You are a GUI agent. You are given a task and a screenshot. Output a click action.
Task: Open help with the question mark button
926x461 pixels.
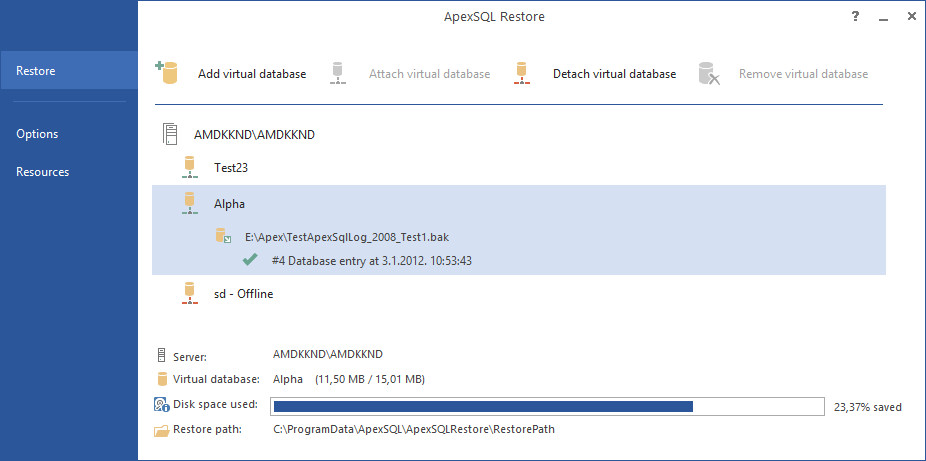coord(855,17)
